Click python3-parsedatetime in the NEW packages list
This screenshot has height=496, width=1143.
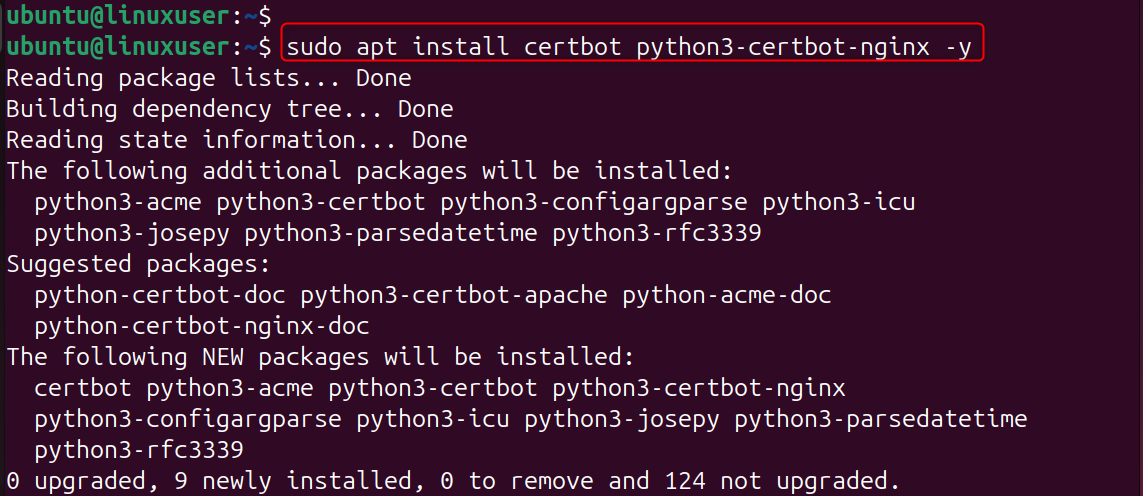[x=880, y=419]
